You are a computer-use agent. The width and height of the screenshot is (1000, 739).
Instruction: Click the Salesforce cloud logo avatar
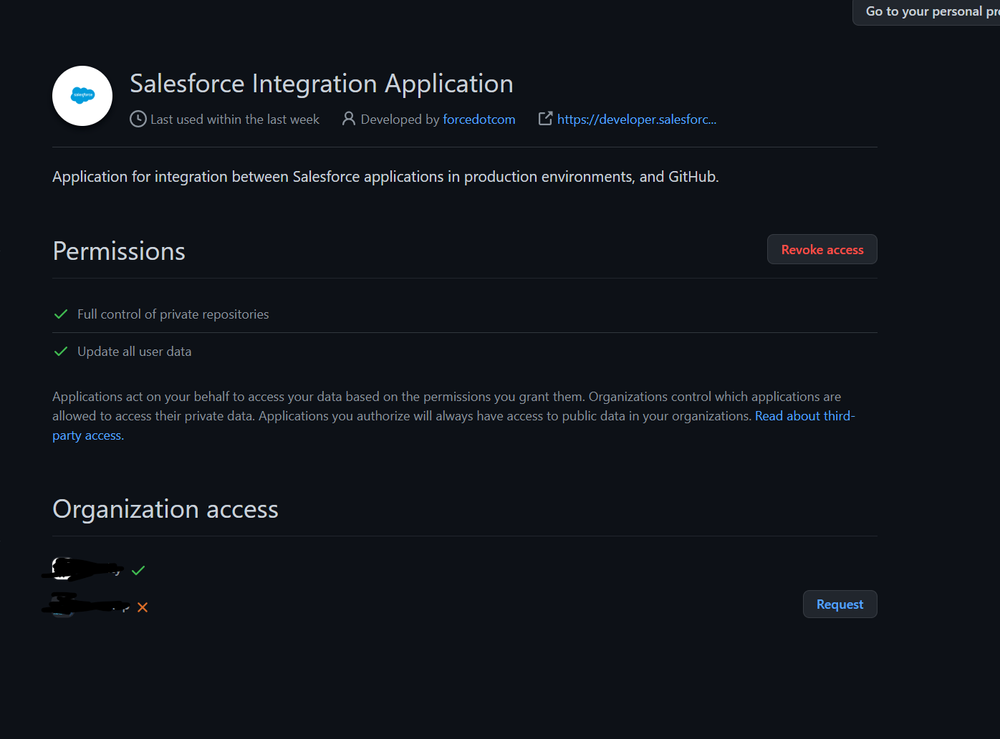pos(82,96)
